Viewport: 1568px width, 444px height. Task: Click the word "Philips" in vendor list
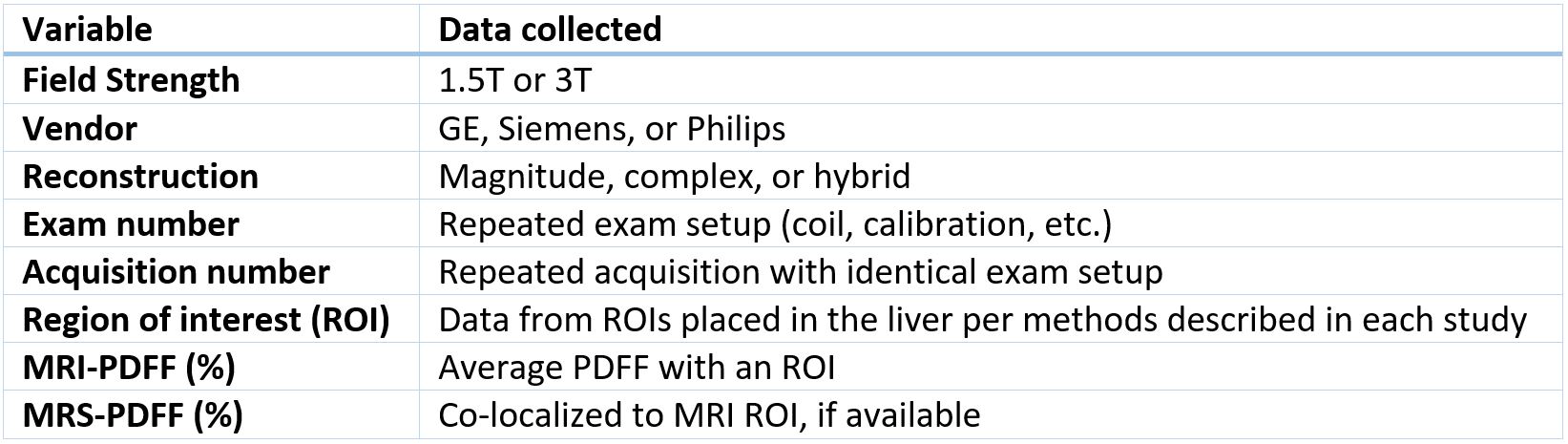tap(736, 128)
